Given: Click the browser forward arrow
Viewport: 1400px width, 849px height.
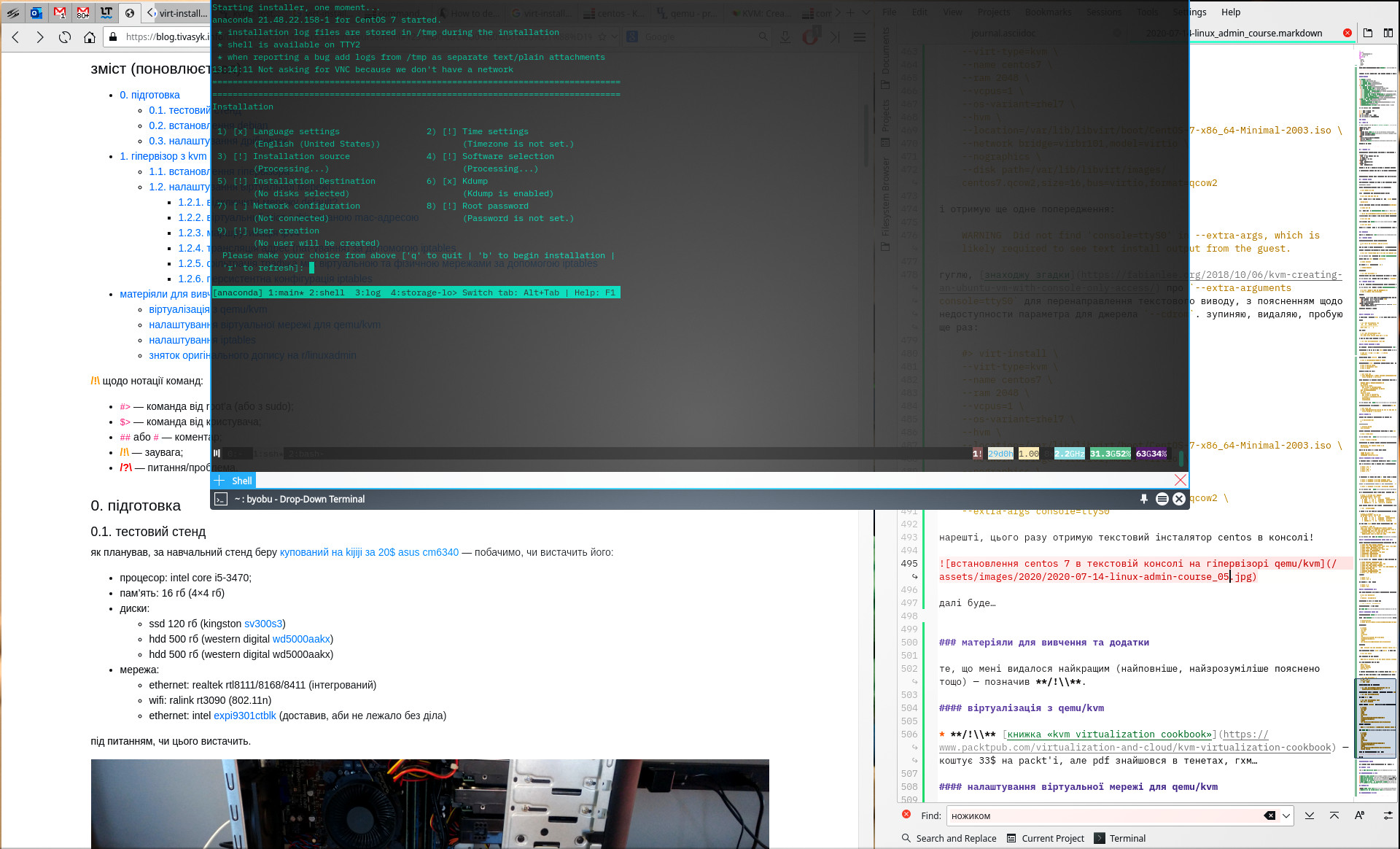Looking at the screenshot, I should click(40, 37).
